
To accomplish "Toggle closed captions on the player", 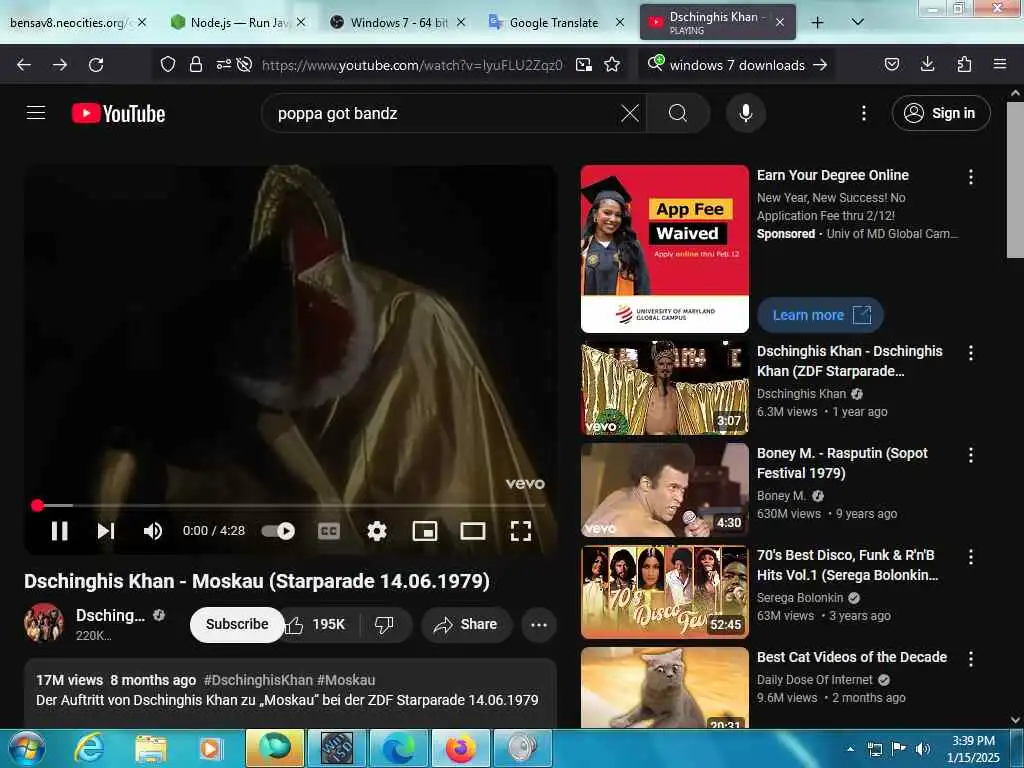I will 328,531.
